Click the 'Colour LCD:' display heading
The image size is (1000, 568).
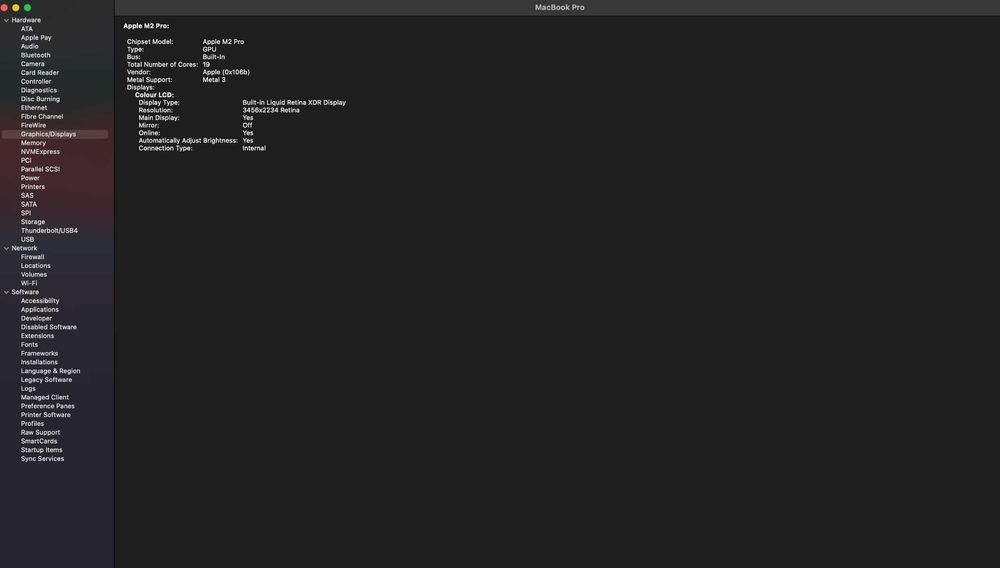click(154, 95)
